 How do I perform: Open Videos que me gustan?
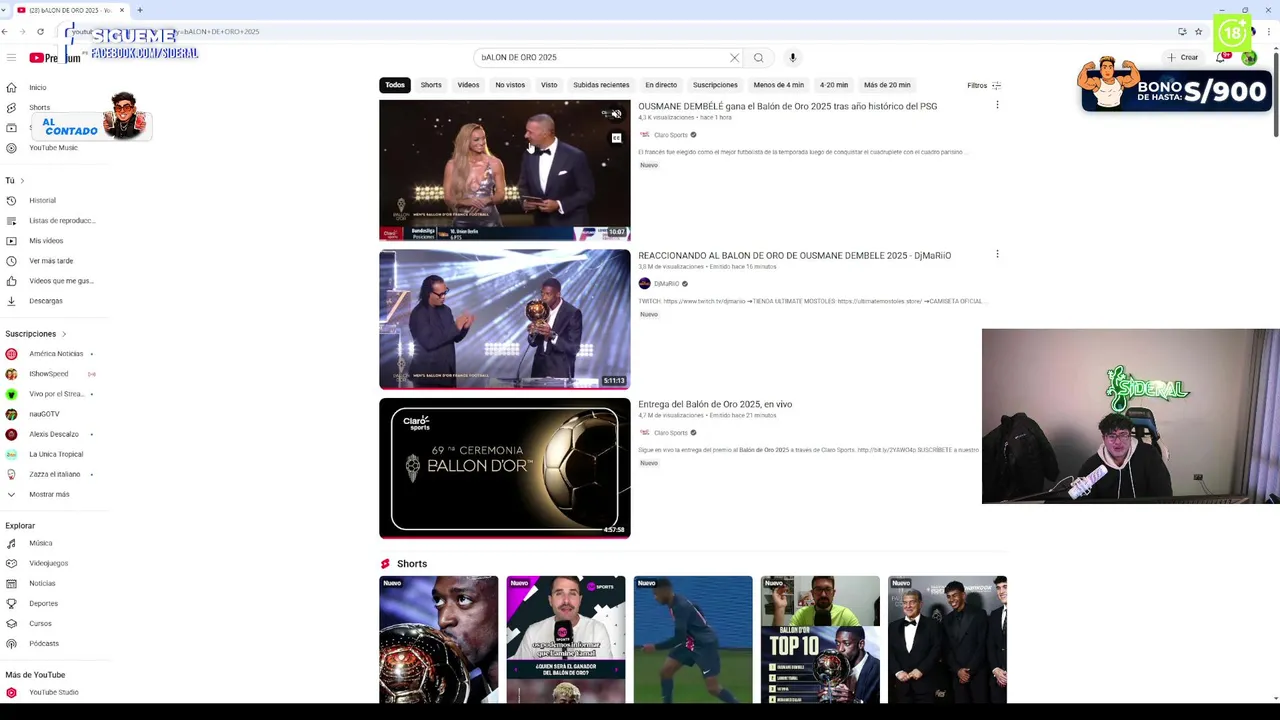pyautogui.click(x=60, y=281)
